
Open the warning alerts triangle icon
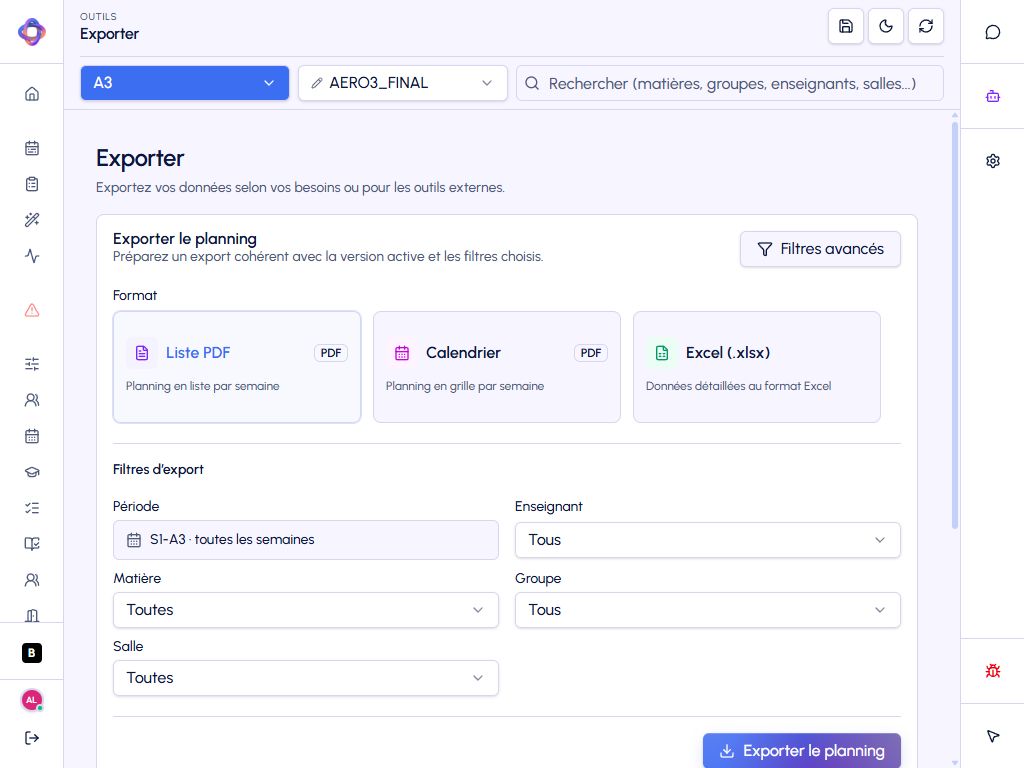tap(32, 310)
